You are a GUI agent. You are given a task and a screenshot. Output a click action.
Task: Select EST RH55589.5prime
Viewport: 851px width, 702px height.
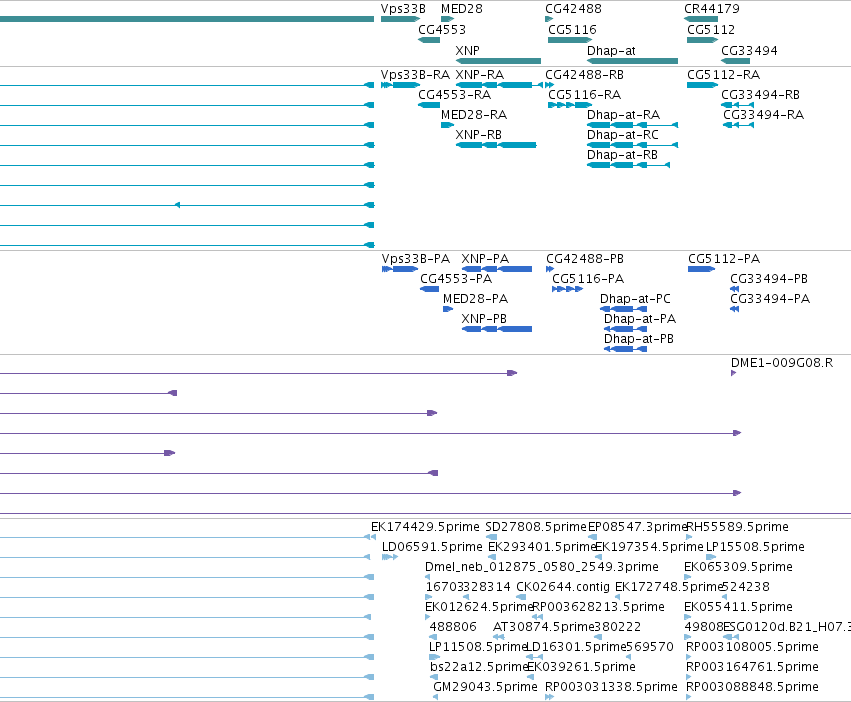coord(738,527)
